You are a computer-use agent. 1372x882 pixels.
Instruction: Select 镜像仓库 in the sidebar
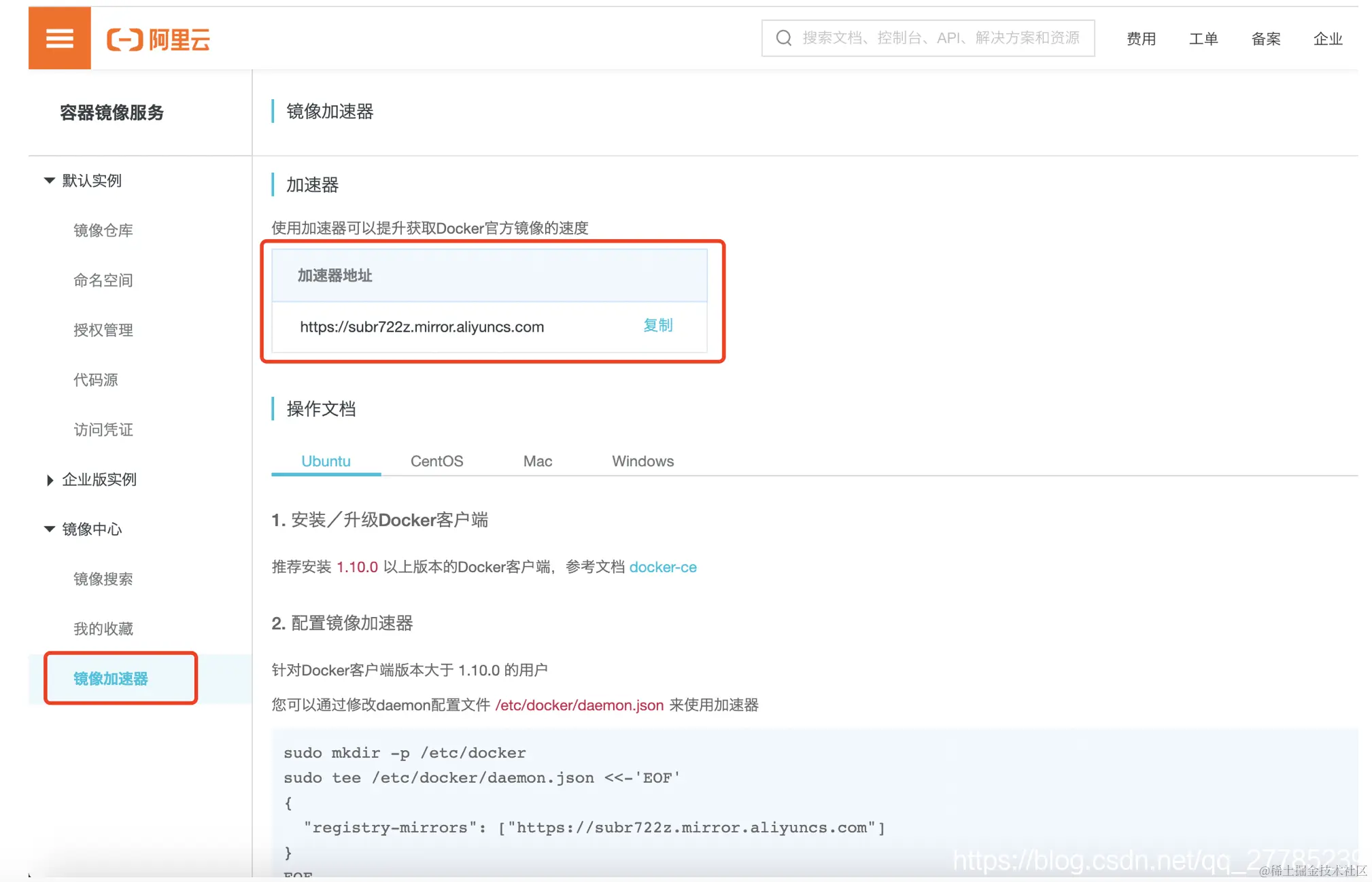click(103, 230)
